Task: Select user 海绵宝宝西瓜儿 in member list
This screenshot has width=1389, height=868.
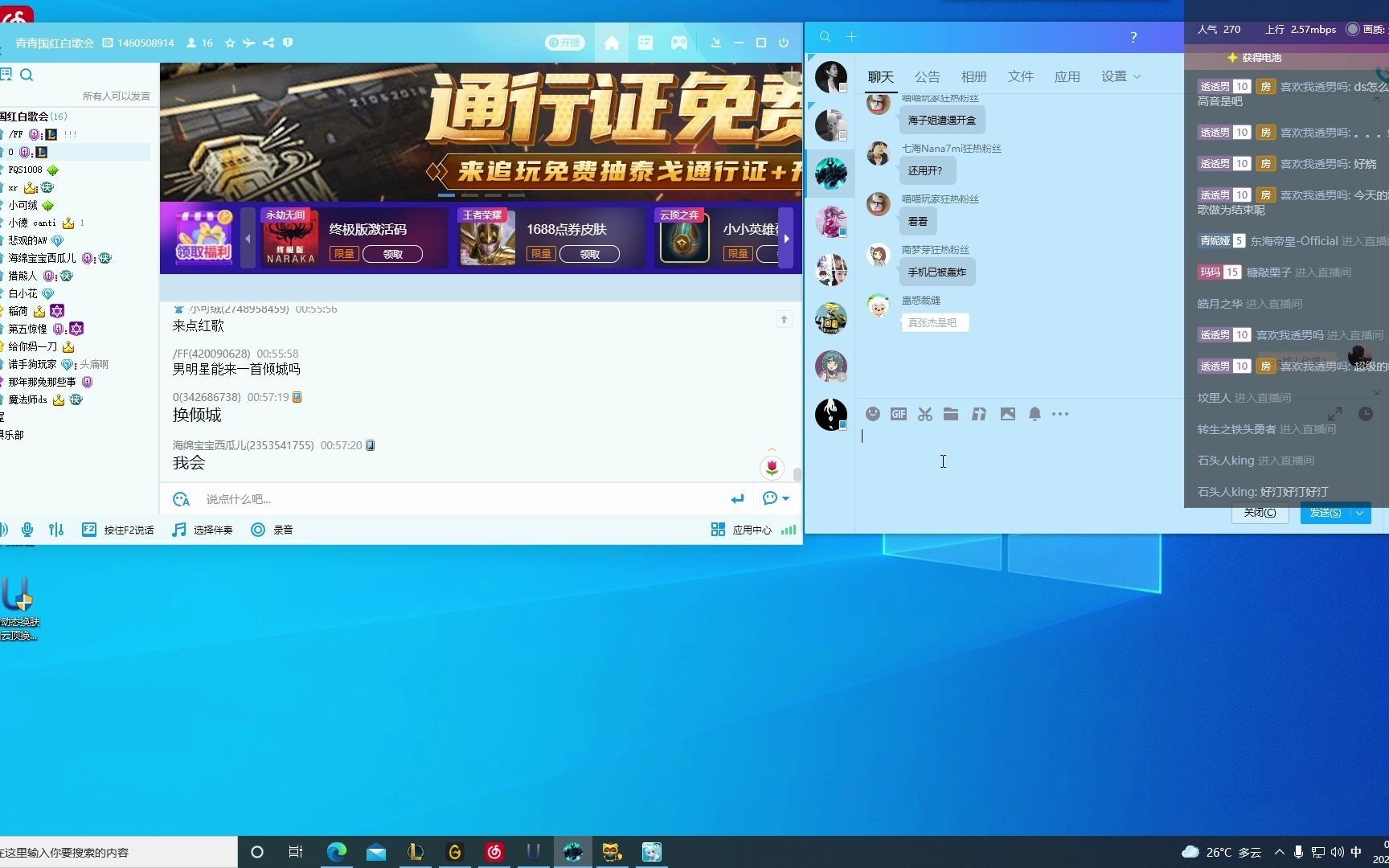Action: pyautogui.click(x=42, y=258)
